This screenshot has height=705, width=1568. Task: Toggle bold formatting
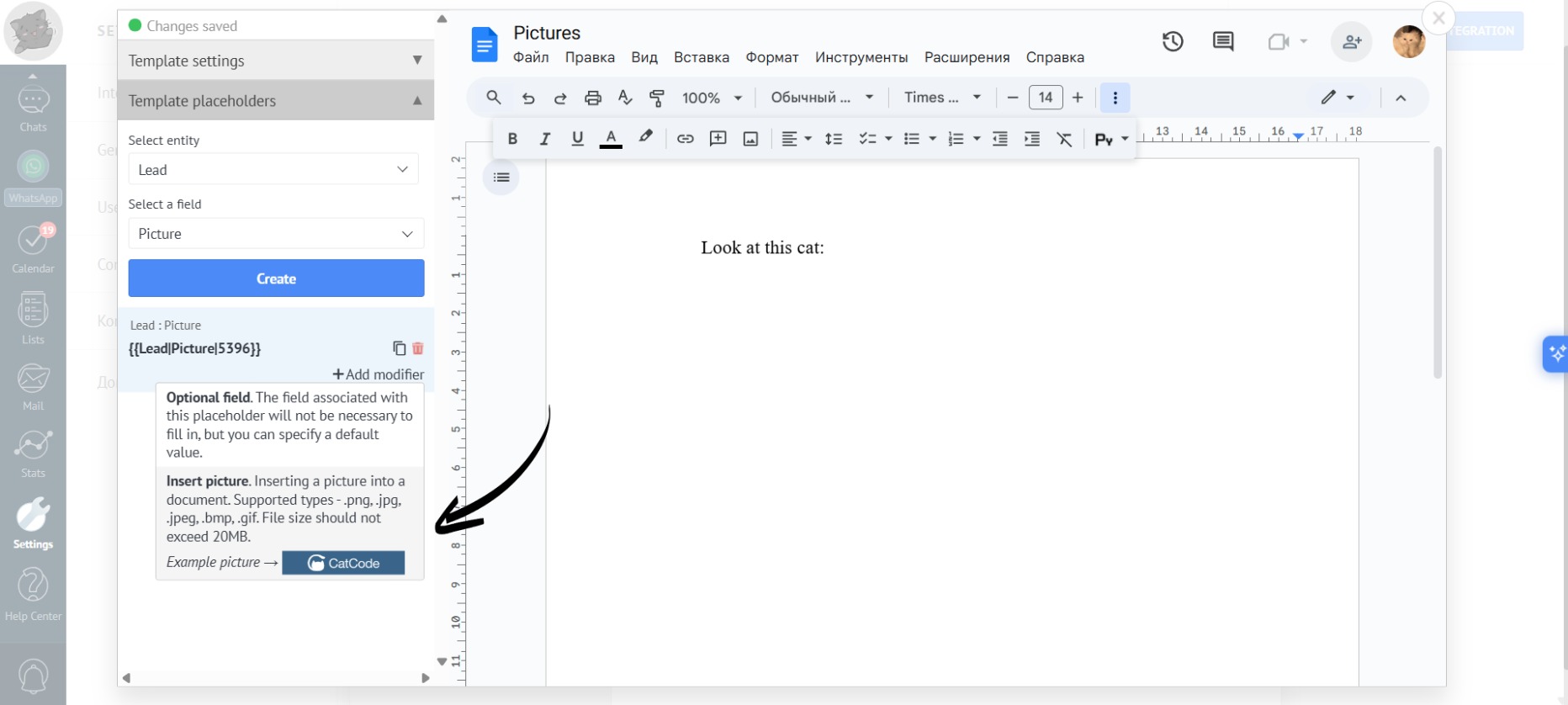coord(512,139)
